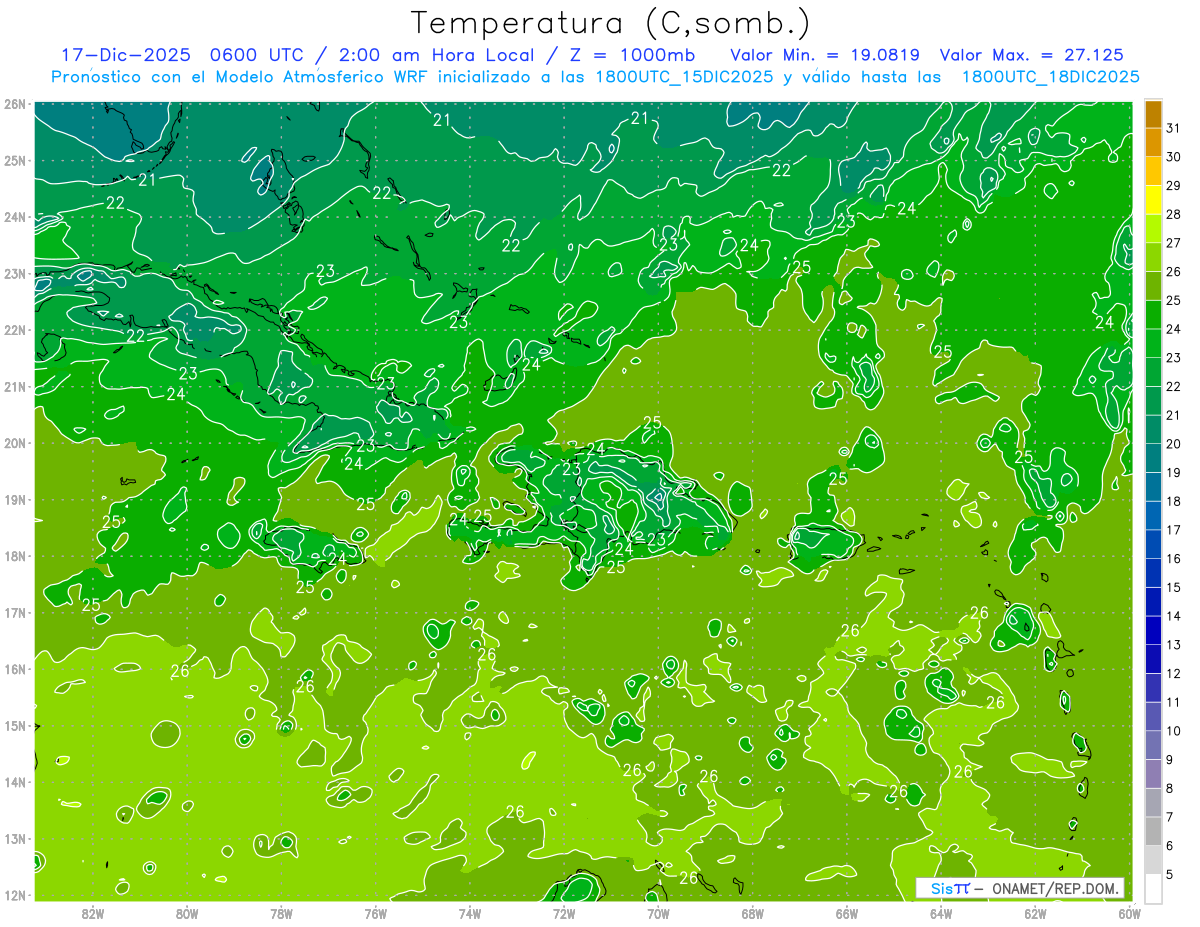Click the '22N' latitude axis label
The image size is (1200, 927).
click(x=15, y=330)
